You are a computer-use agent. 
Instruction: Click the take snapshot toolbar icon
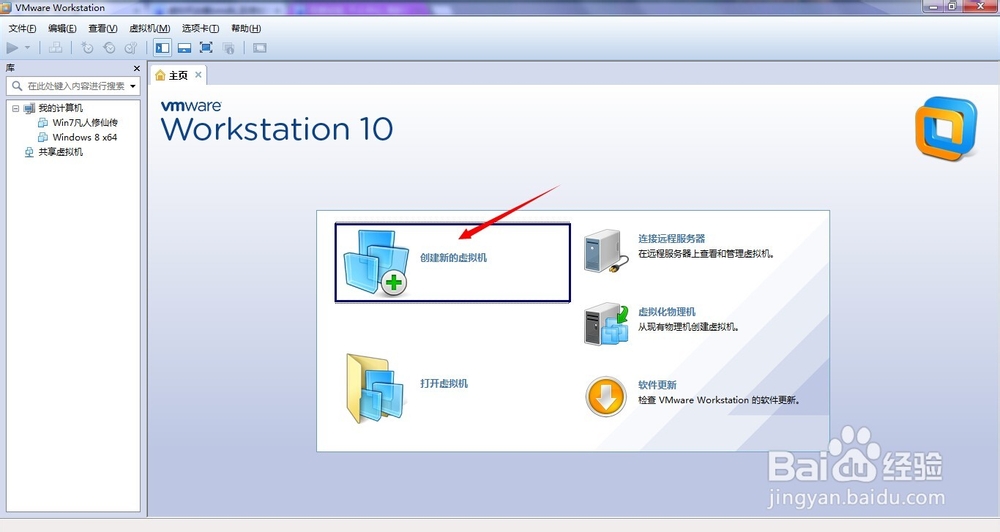(87, 48)
